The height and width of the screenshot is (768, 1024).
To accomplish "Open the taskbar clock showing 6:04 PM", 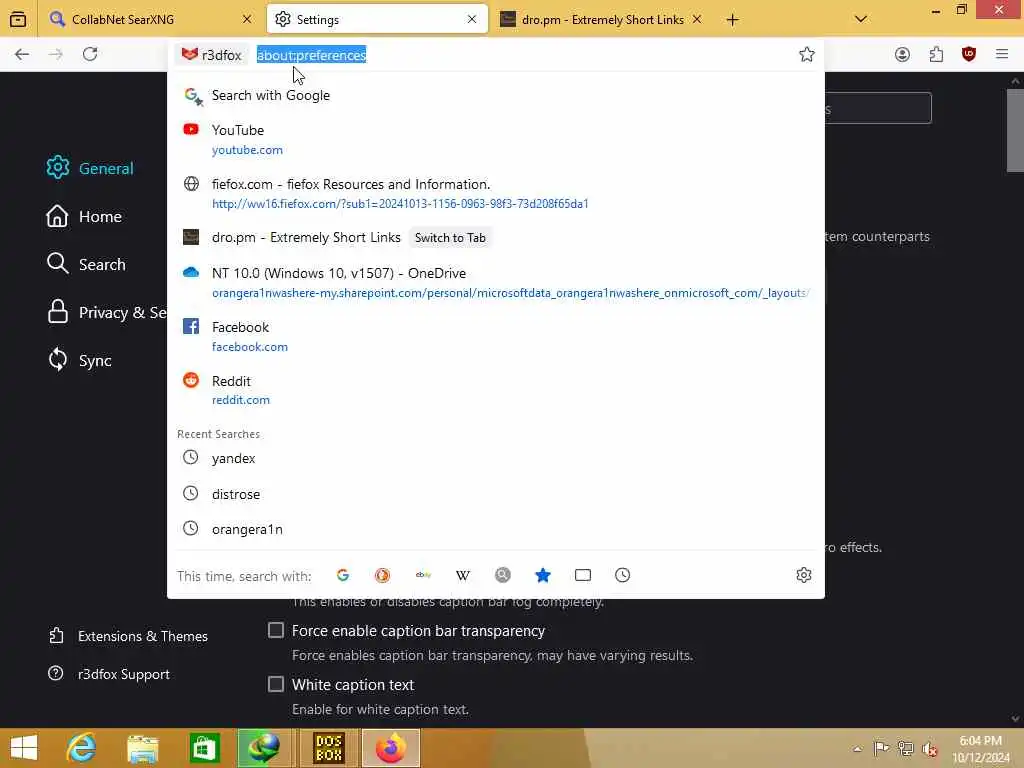I will pyautogui.click(x=980, y=749).
